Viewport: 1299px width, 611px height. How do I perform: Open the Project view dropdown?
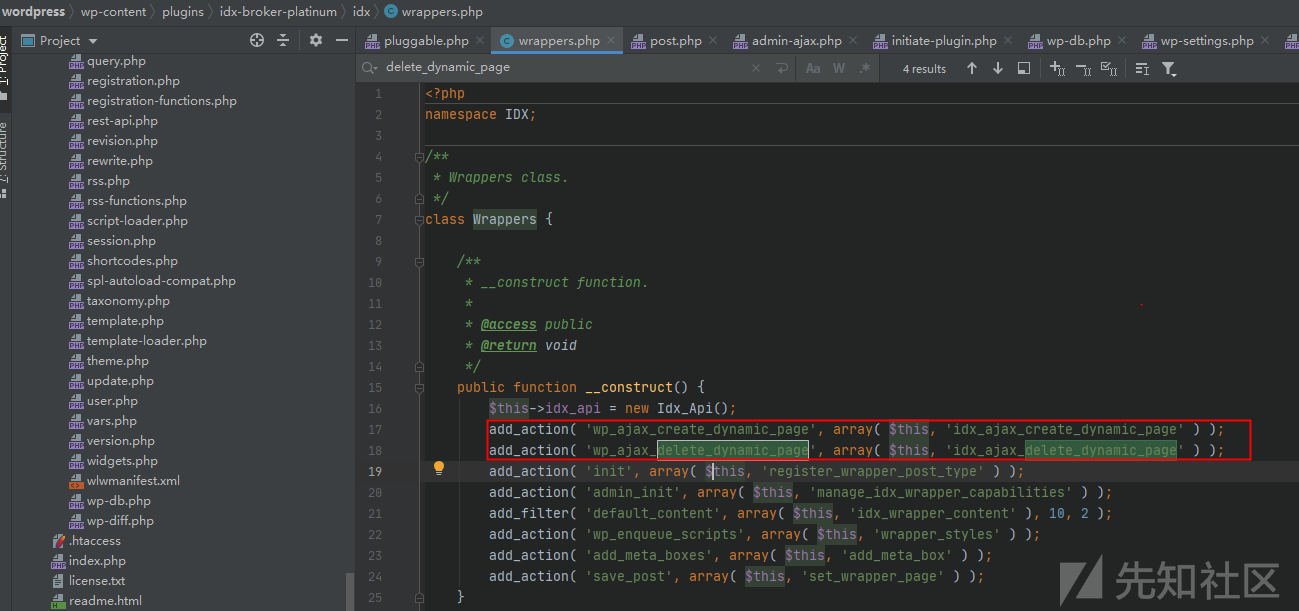coord(93,41)
